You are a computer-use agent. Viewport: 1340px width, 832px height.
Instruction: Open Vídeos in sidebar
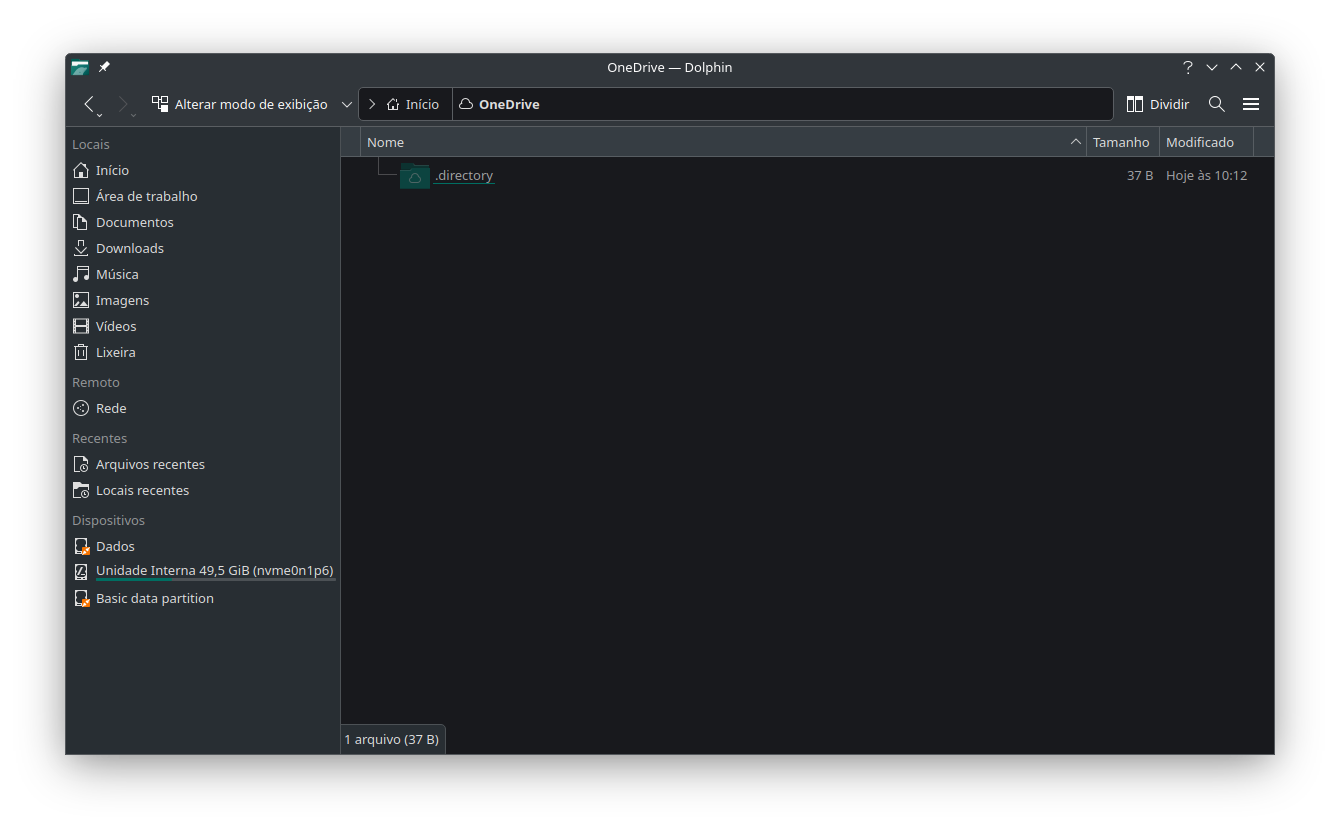point(203,326)
